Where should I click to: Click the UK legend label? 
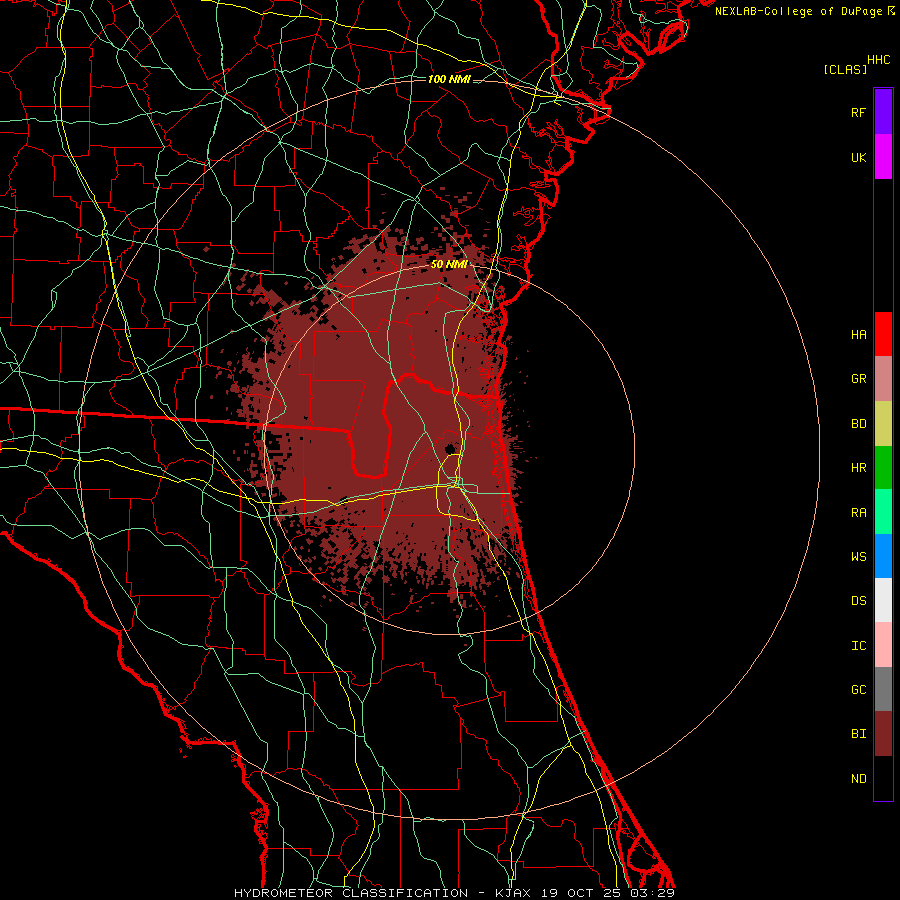point(858,157)
